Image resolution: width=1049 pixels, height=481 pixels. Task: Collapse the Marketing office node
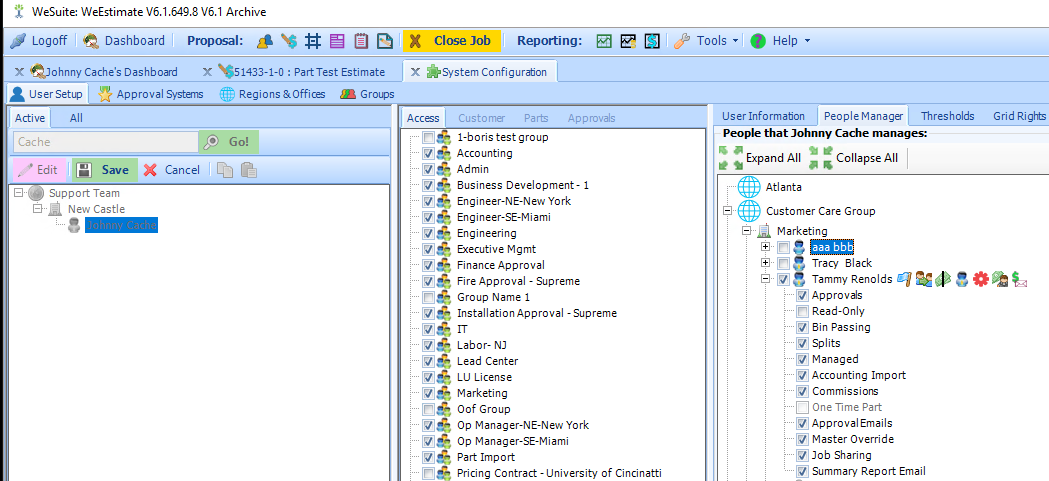747,231
